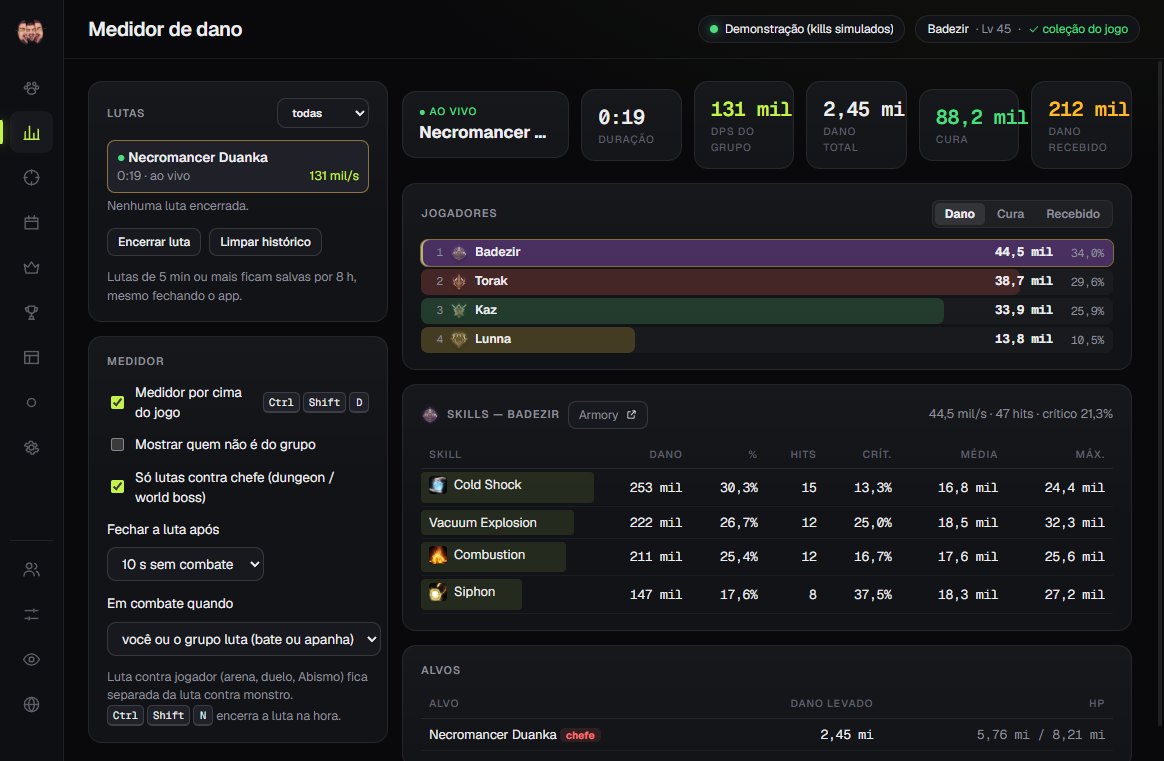Click the 'Limpar histórico' button

pyautogui.click(x=265, y=242)
